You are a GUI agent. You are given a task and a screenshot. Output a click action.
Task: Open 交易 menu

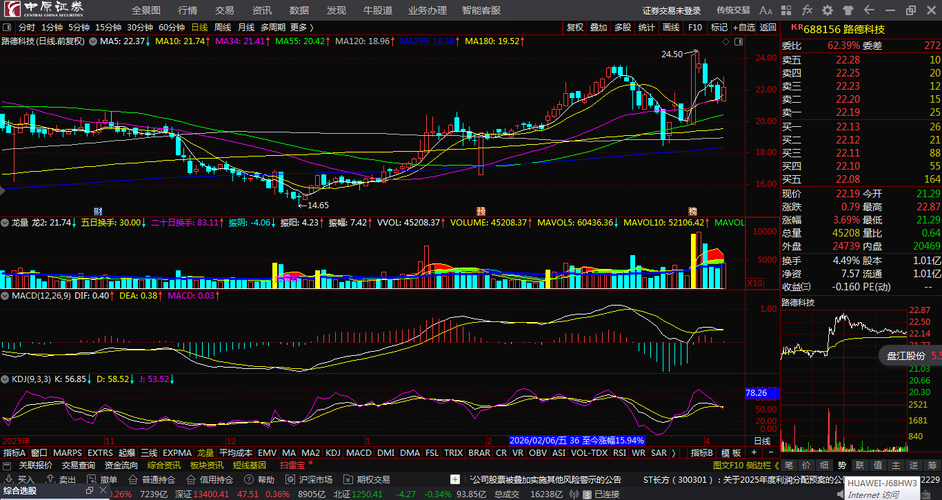pos(225,10)
